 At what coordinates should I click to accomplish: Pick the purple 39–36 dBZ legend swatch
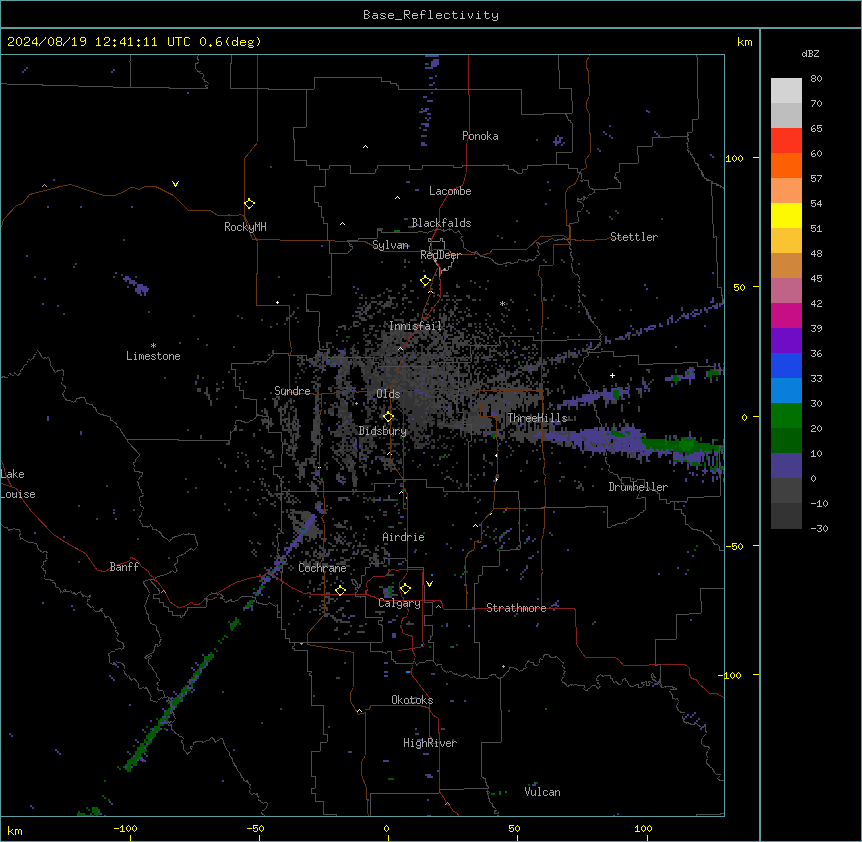pos(786,341)
